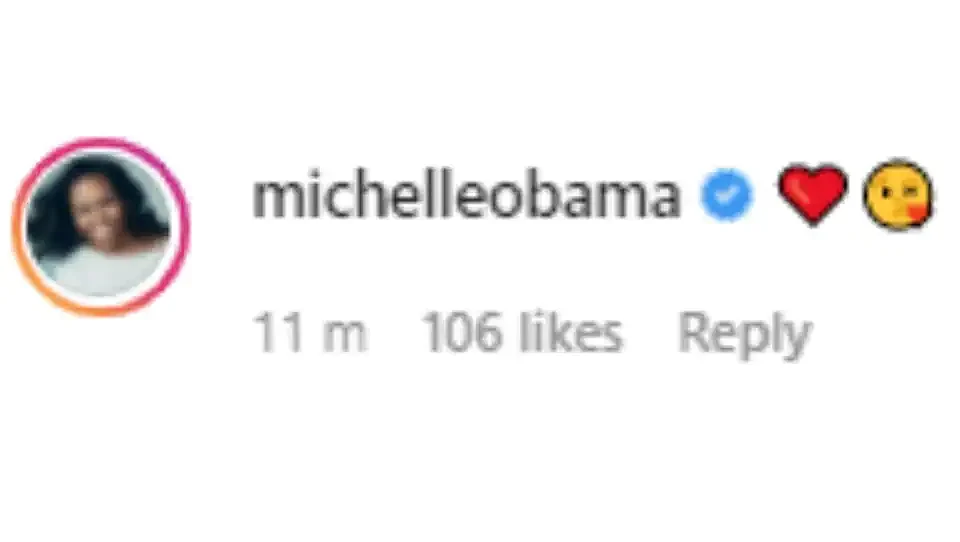
Task: View the 106 likes list
Action: pos(522,333)
